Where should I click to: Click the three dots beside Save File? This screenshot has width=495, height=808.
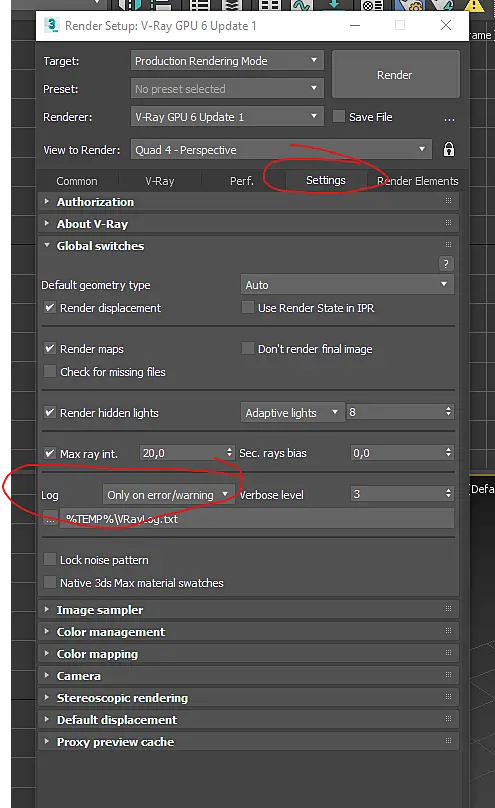[x=449, y=119]
